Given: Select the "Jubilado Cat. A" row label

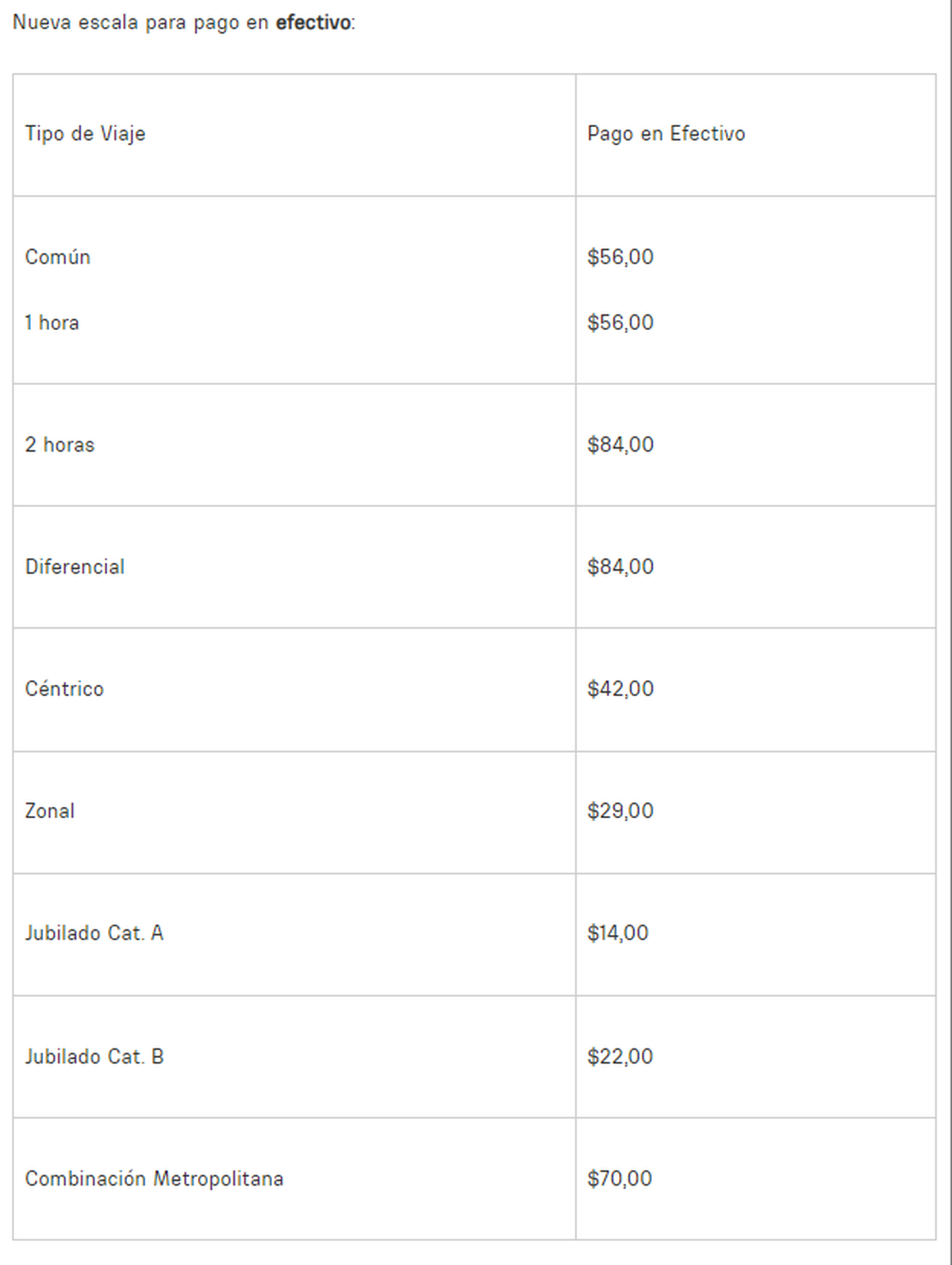Looking at the screenshot, I should pos(94,933).
